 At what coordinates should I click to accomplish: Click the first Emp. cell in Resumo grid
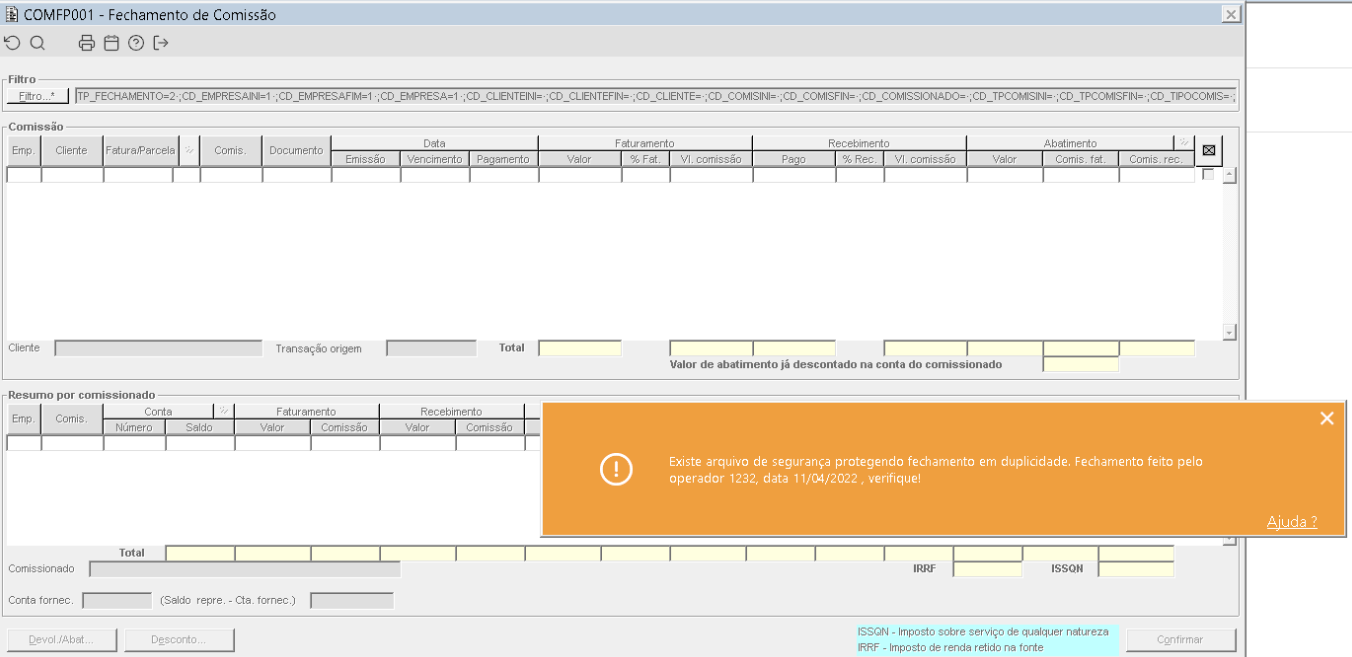point(24,443)
